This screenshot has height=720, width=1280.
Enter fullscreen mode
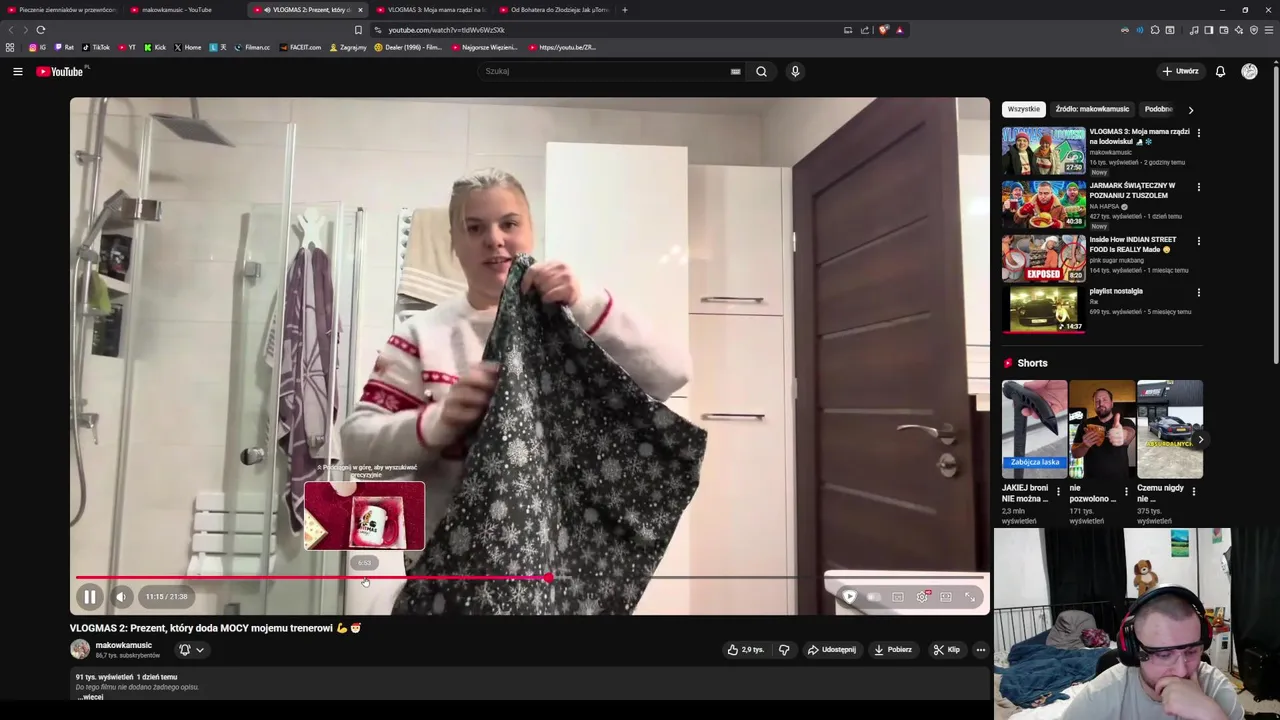coord(970,597)
